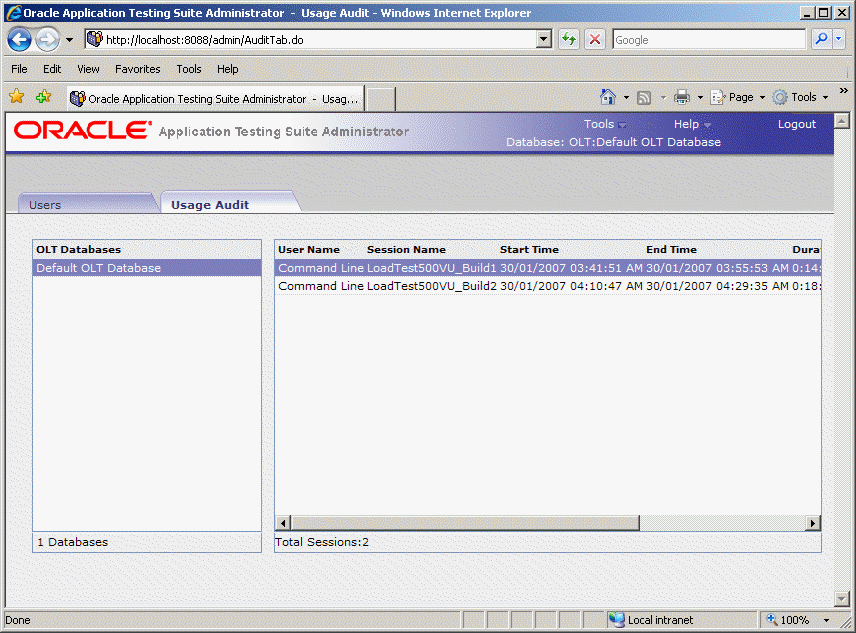
Task: Open the Tools dropdown in the Oracle header
Action: click(x=598, y=124)
